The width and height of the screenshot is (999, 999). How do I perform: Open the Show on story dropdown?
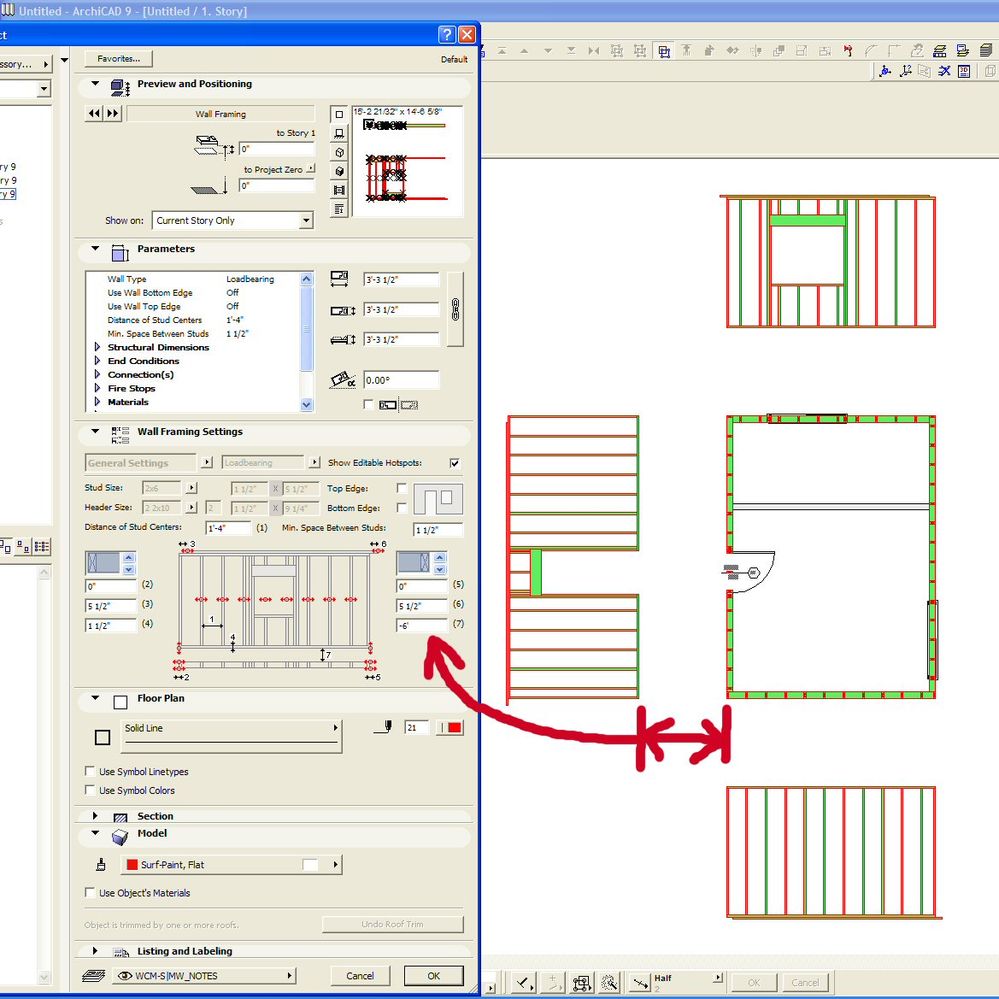point(306,220)
